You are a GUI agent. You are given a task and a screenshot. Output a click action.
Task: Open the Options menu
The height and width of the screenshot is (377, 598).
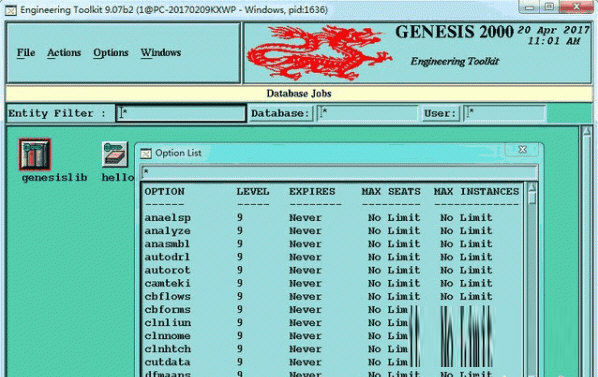tap(111, 53)
